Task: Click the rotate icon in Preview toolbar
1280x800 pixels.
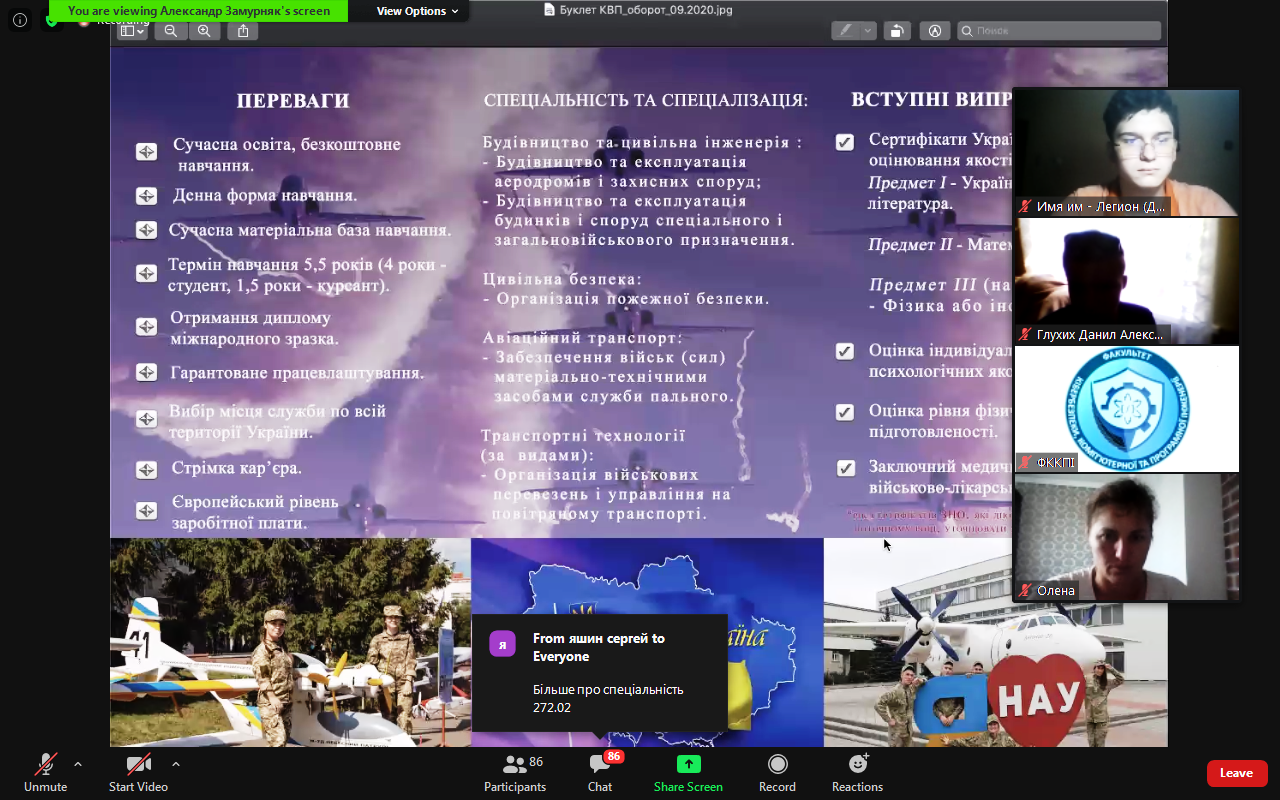Action: 897,31
